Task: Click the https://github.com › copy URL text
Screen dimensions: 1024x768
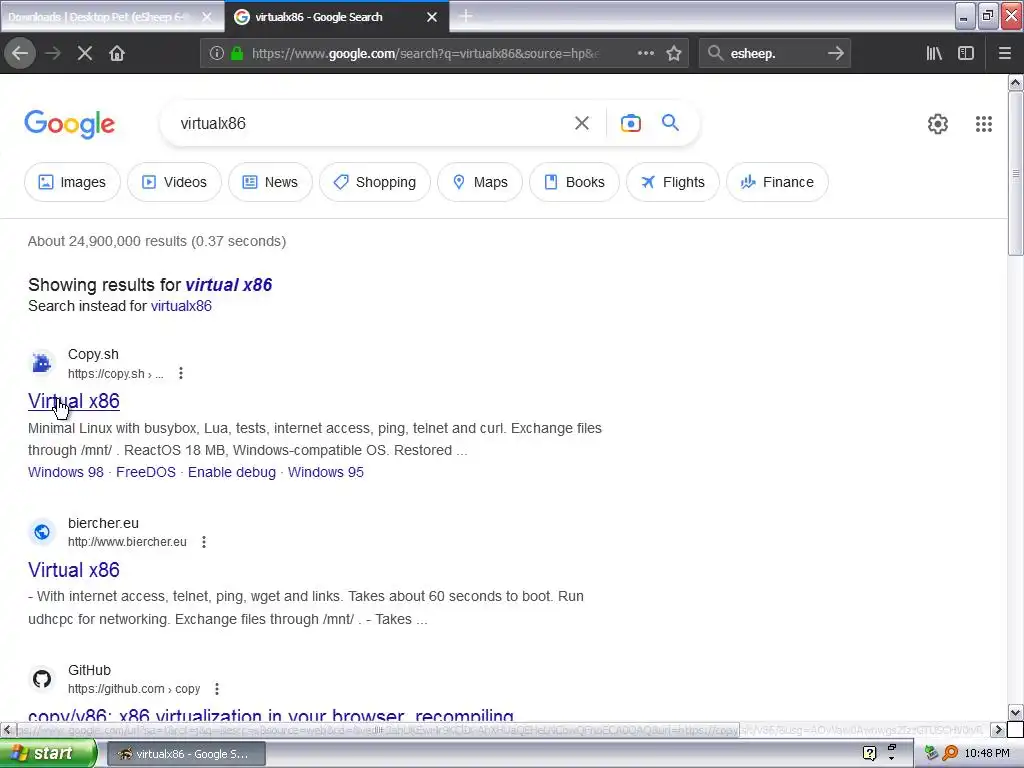Action: 134,688
